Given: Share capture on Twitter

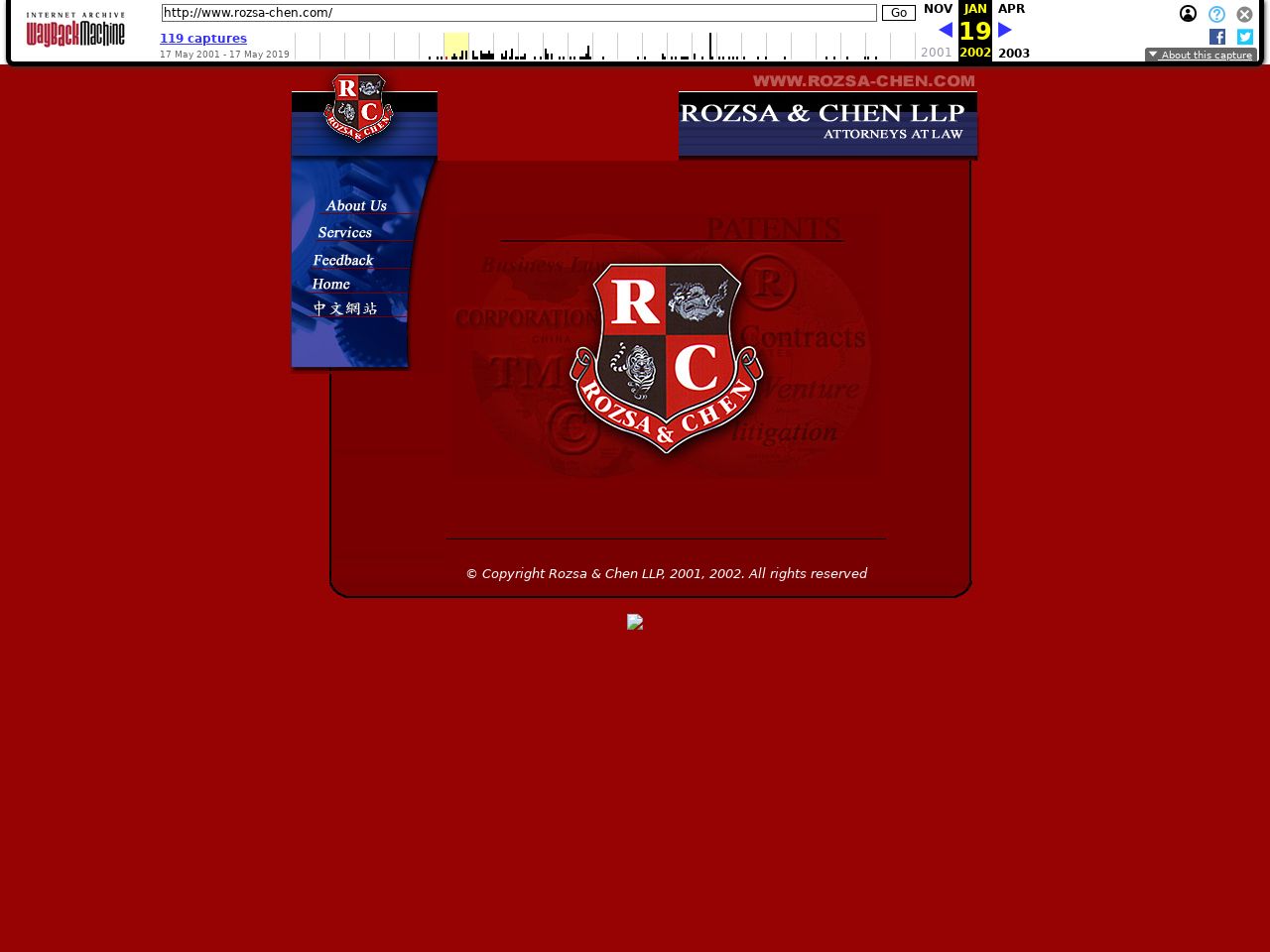Looking at the screenshot, I should 1244,37.
